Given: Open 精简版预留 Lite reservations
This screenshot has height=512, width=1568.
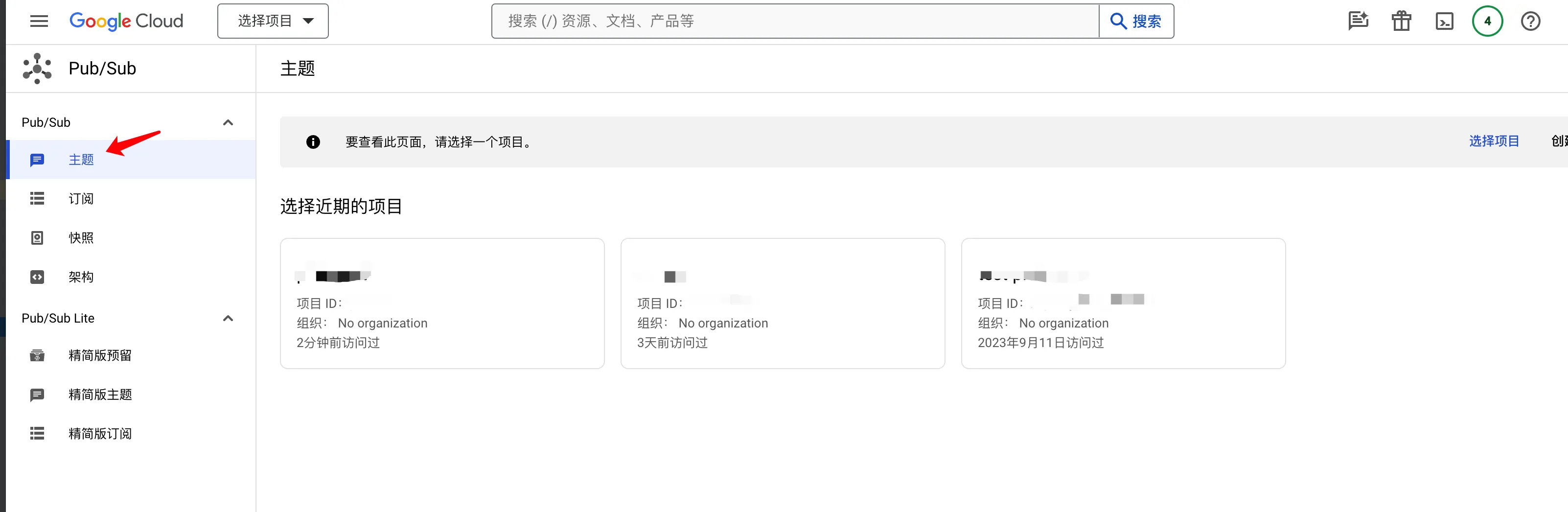Looking at the screenshot, I should click(x=131, y=355).
